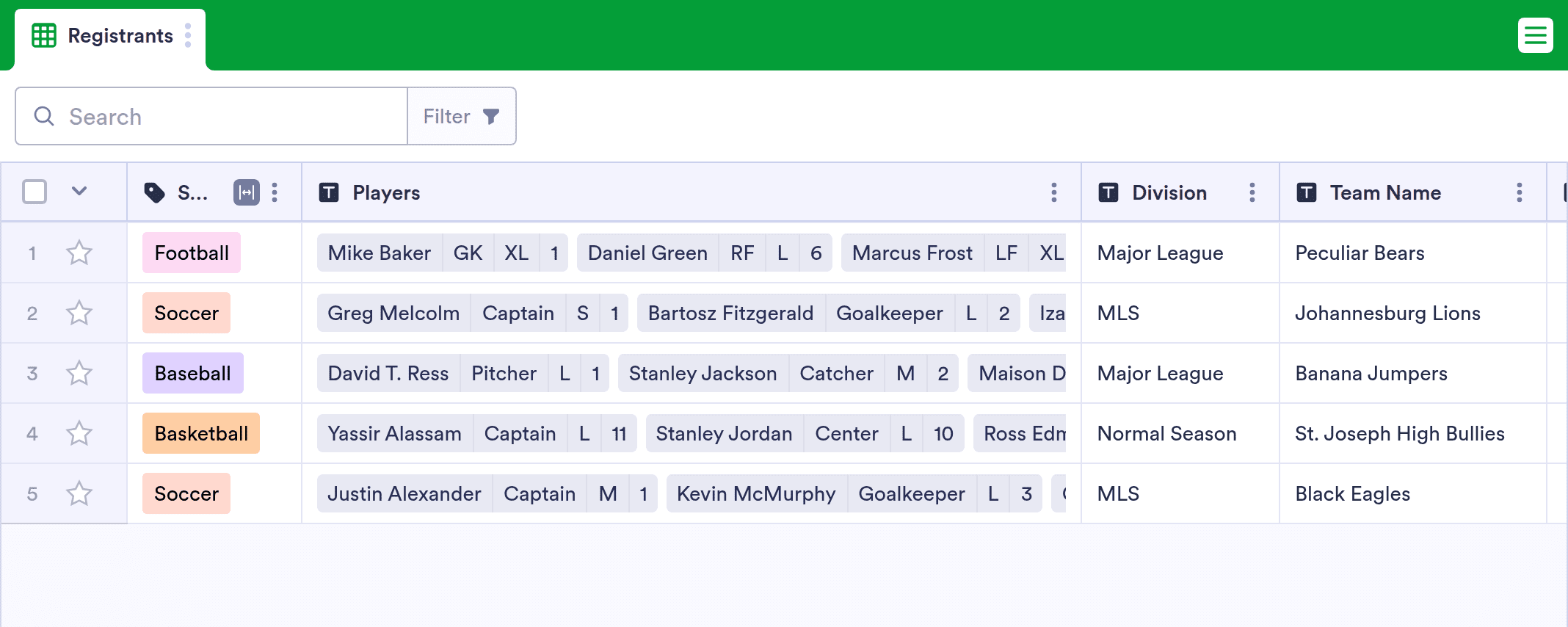This screenshot has width=1568, height=627.
Task: Open Players column options menu
Action: 1054,192
